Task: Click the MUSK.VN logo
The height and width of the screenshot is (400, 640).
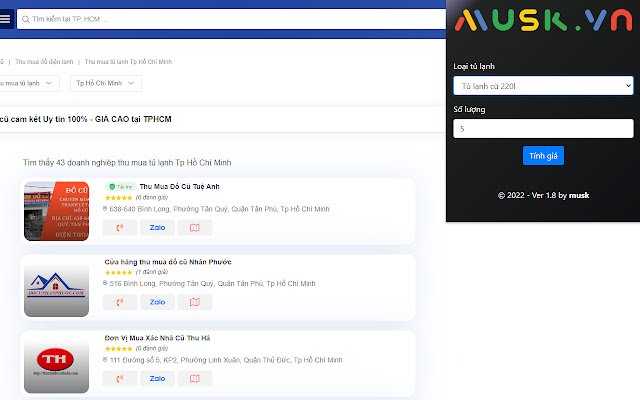Action: [x=543, y=20]
